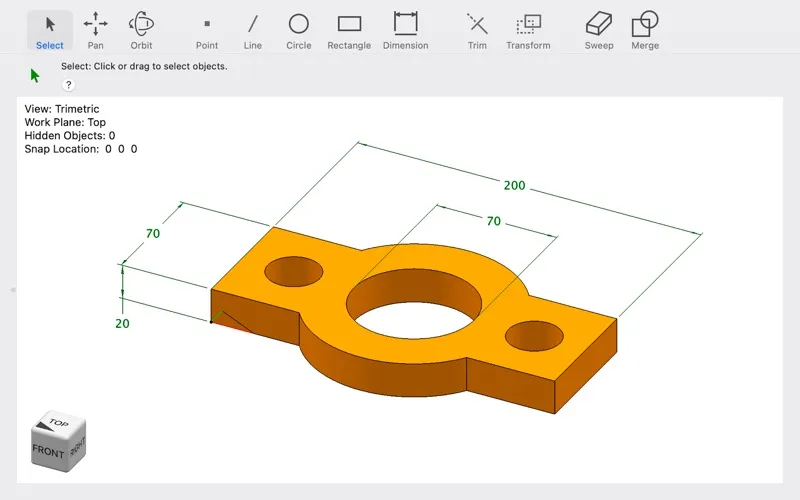Open the Dimension tool
Image resolution: width=800 pixels, height=500 pixels.
(x=406, y=31)
